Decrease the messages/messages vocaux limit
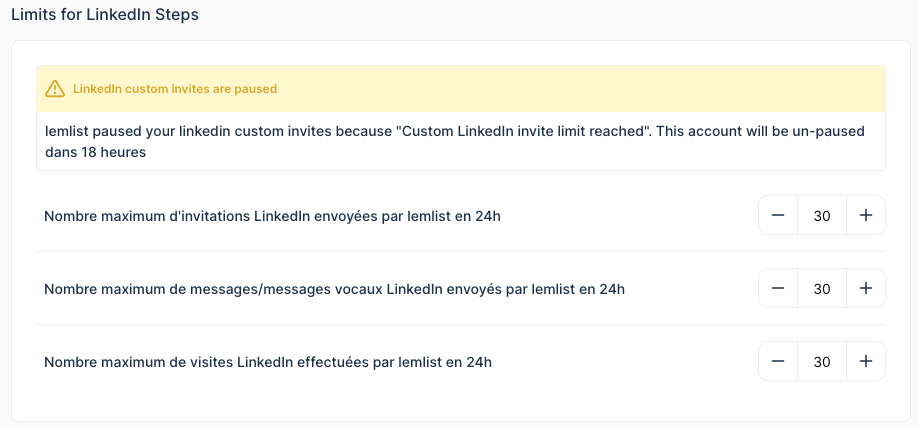 tap(778, 288)
